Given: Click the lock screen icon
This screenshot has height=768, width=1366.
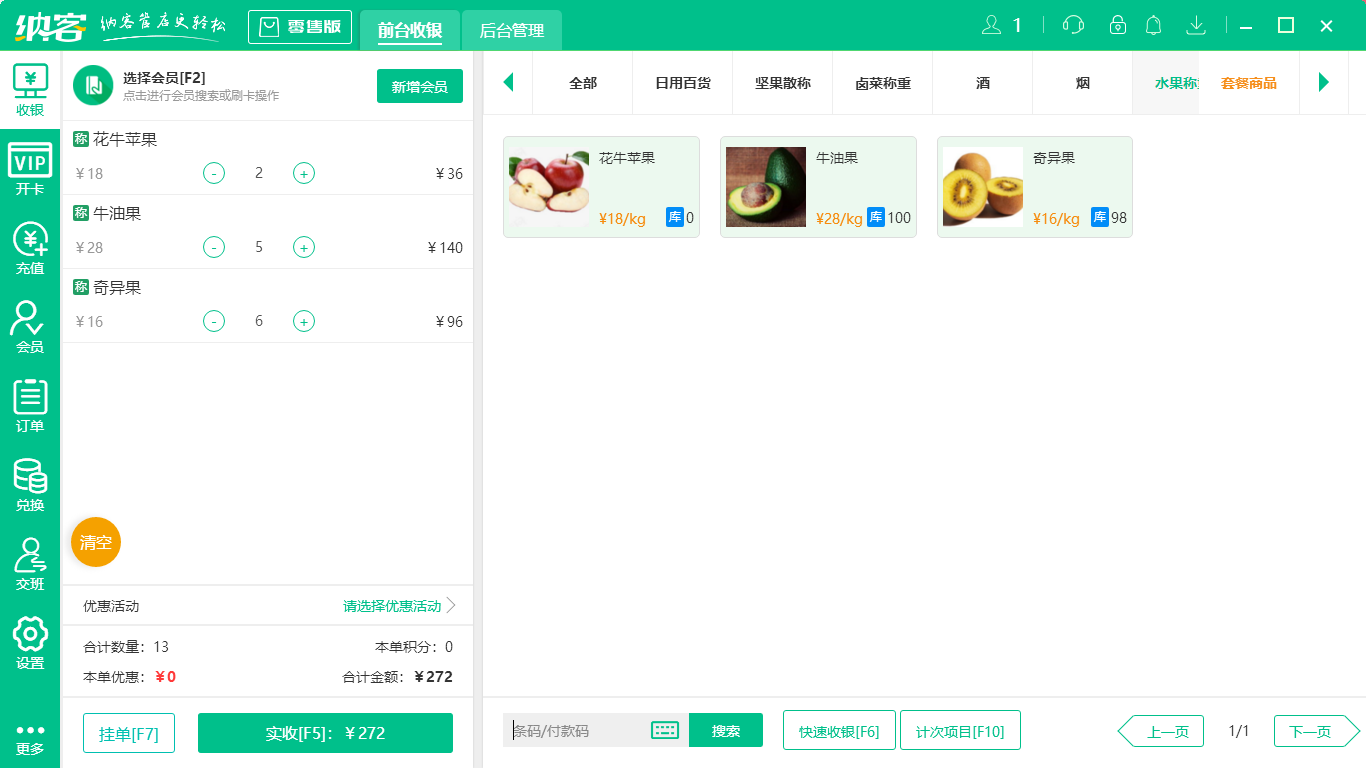Looking at the screenshot, I should pos(1118,25).
